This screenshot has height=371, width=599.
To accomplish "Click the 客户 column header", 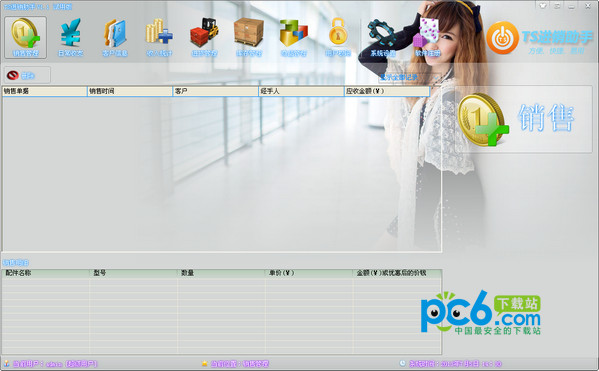I will (x=216, y=91).
